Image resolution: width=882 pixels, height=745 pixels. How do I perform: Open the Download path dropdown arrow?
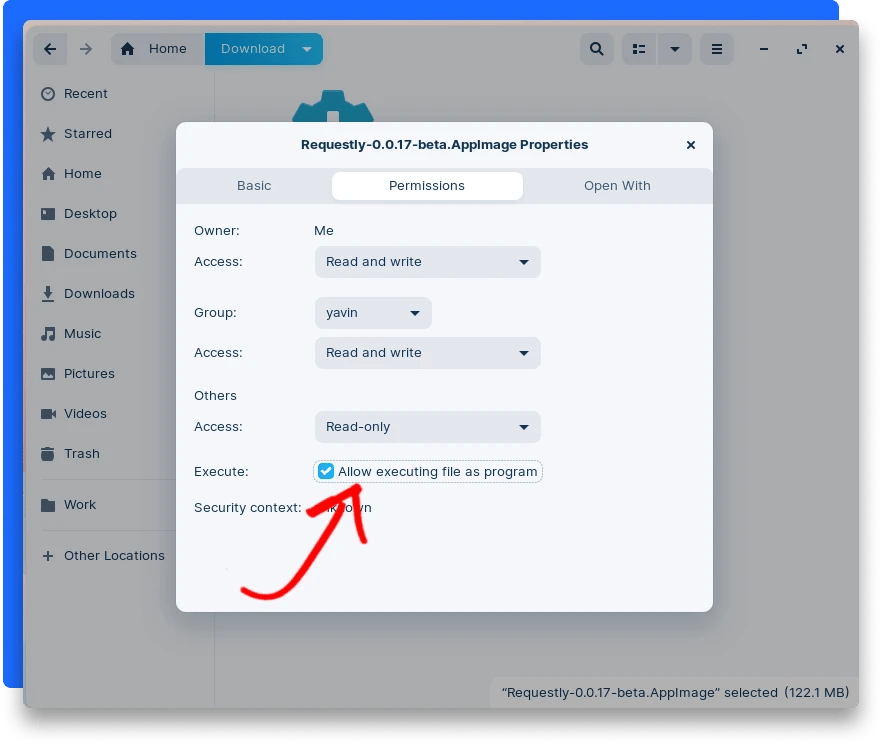(x=307, y=49)
